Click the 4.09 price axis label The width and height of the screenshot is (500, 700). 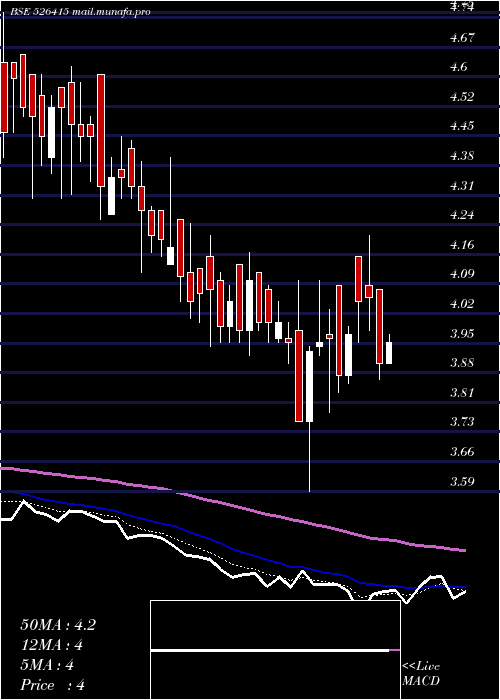464,274
